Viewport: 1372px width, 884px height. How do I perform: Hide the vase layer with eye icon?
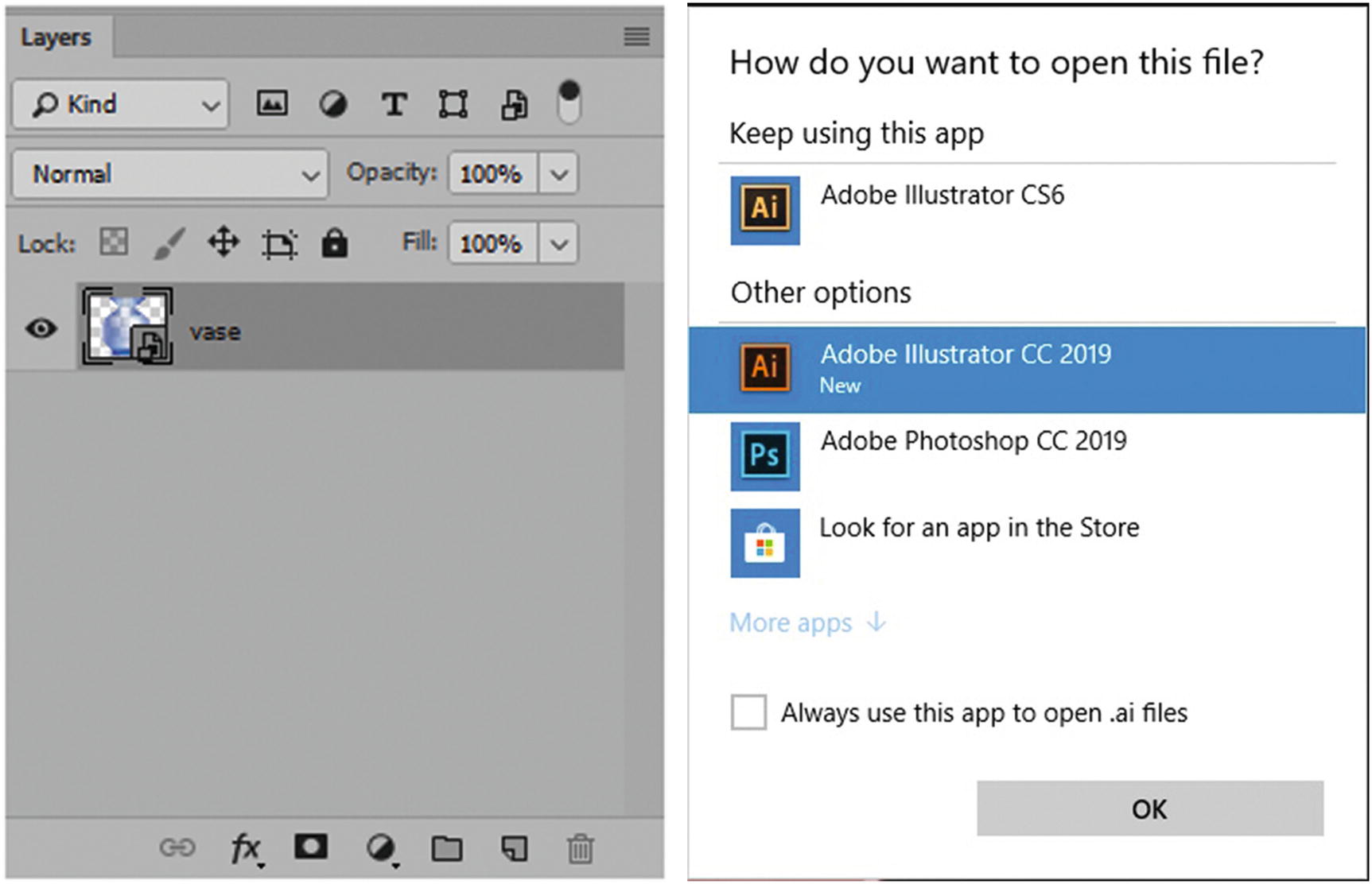tap(41, 328)
